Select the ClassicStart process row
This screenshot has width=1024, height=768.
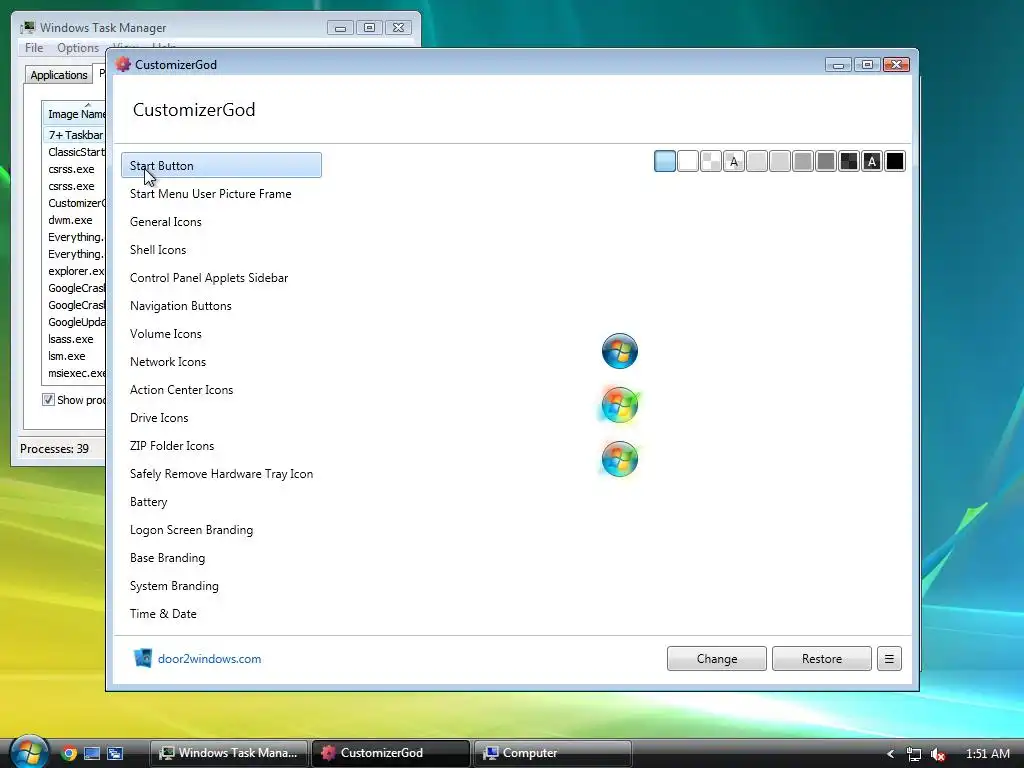(74, 152)
